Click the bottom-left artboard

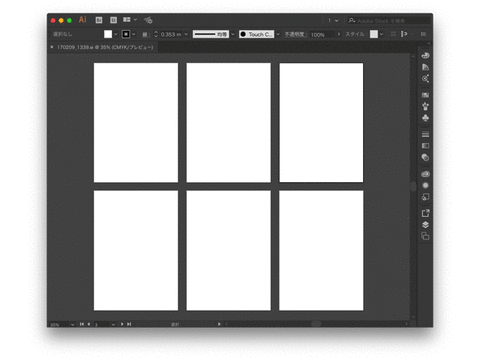click(136, 251)
